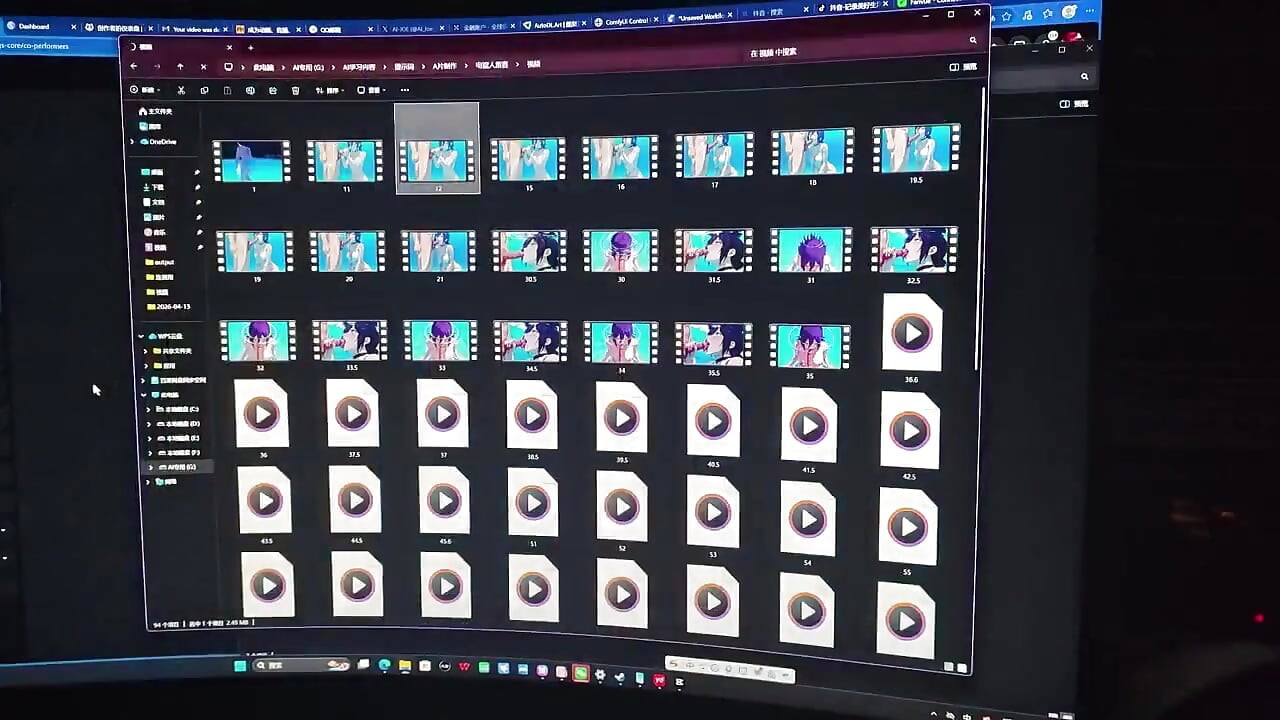Switch to the AutoDL browser tab
1280x720 pixels.
tap(554, 23)
